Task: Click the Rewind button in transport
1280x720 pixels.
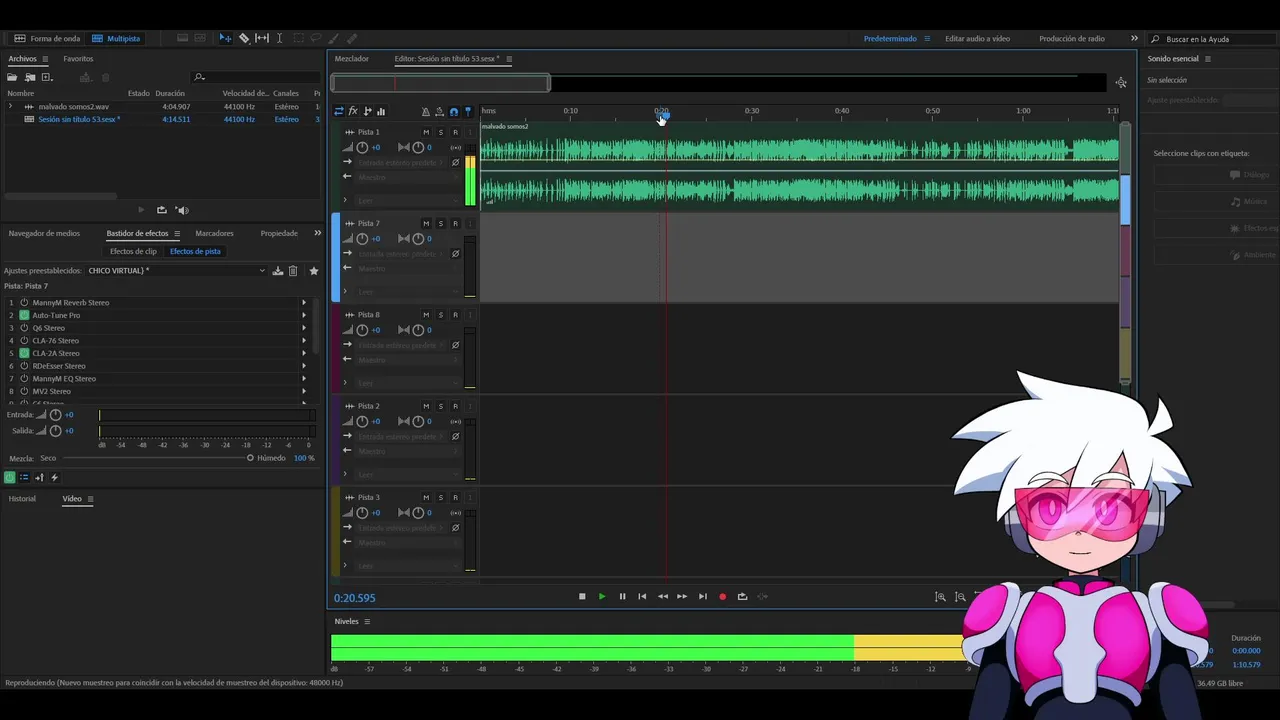Action: pyautogui.click(x=662, y=597)
